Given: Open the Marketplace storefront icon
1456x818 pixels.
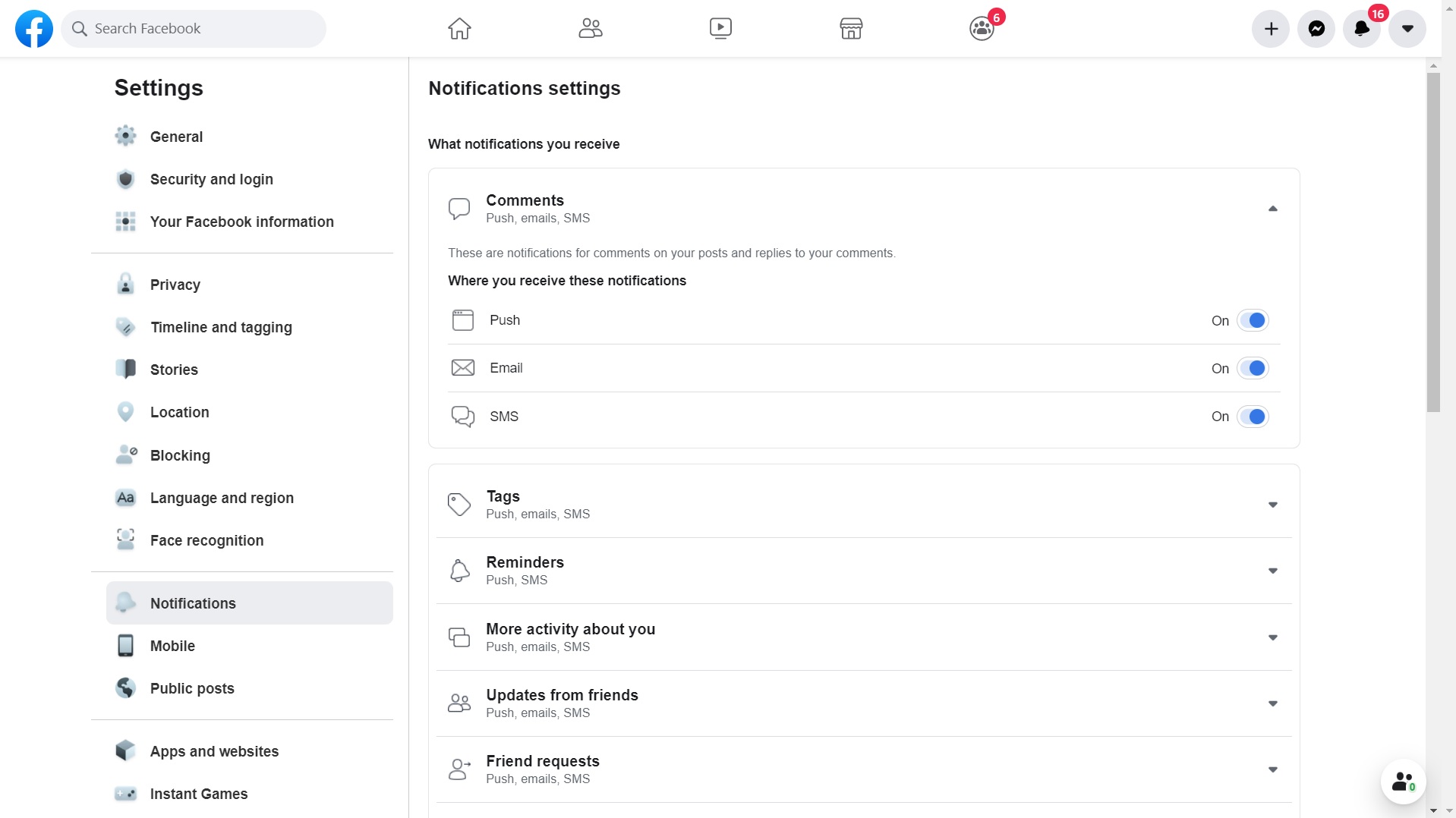Looking at the screenshot, I should [851, 29].
